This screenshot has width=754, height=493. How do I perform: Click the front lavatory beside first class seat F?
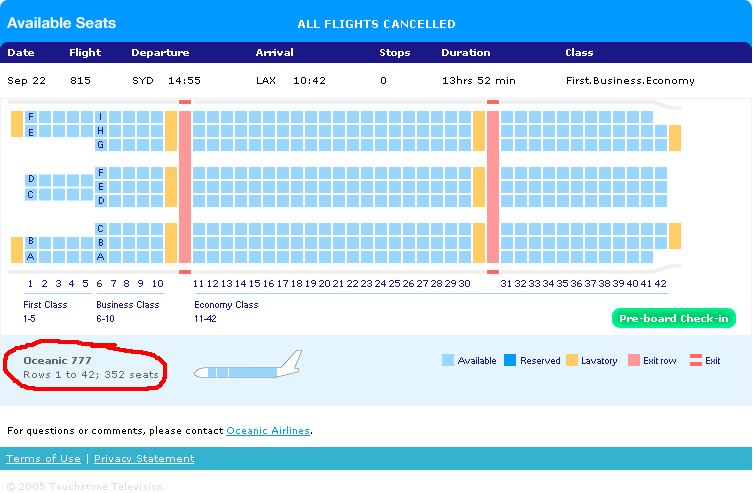(x=17, y=124)
